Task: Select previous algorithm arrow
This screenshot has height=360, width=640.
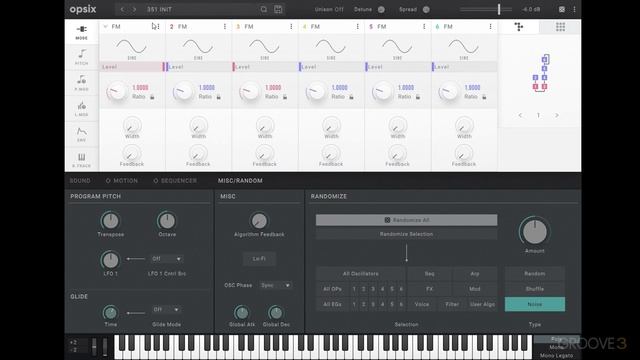Action: tap(520, 116)
